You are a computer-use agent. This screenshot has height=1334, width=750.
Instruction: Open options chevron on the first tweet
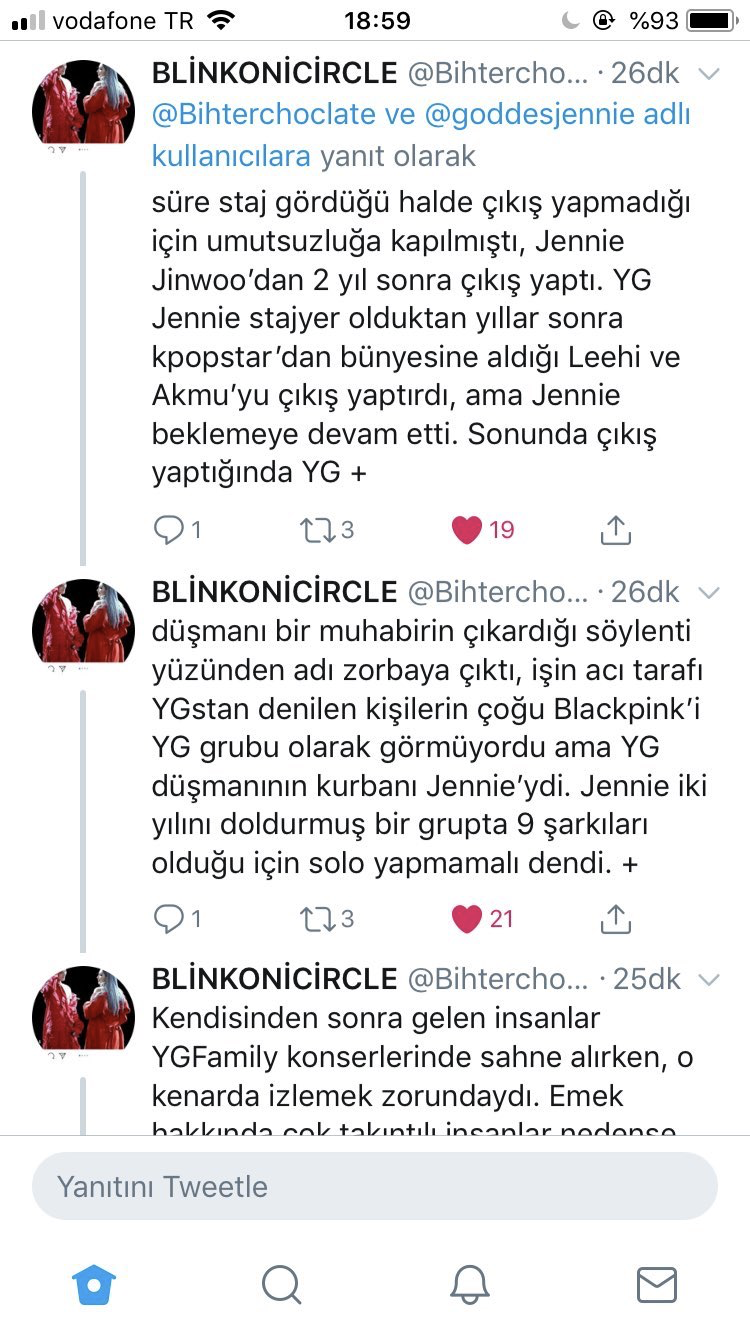coord(708,74)
